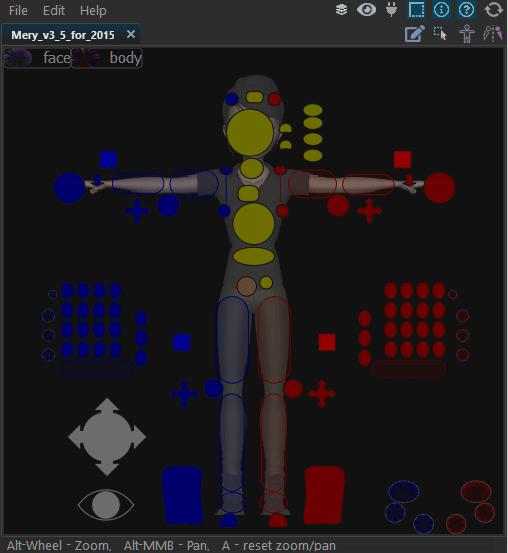Switch to the face picker tab
This screenshot has height=553, width=508.
coord(37,58)
